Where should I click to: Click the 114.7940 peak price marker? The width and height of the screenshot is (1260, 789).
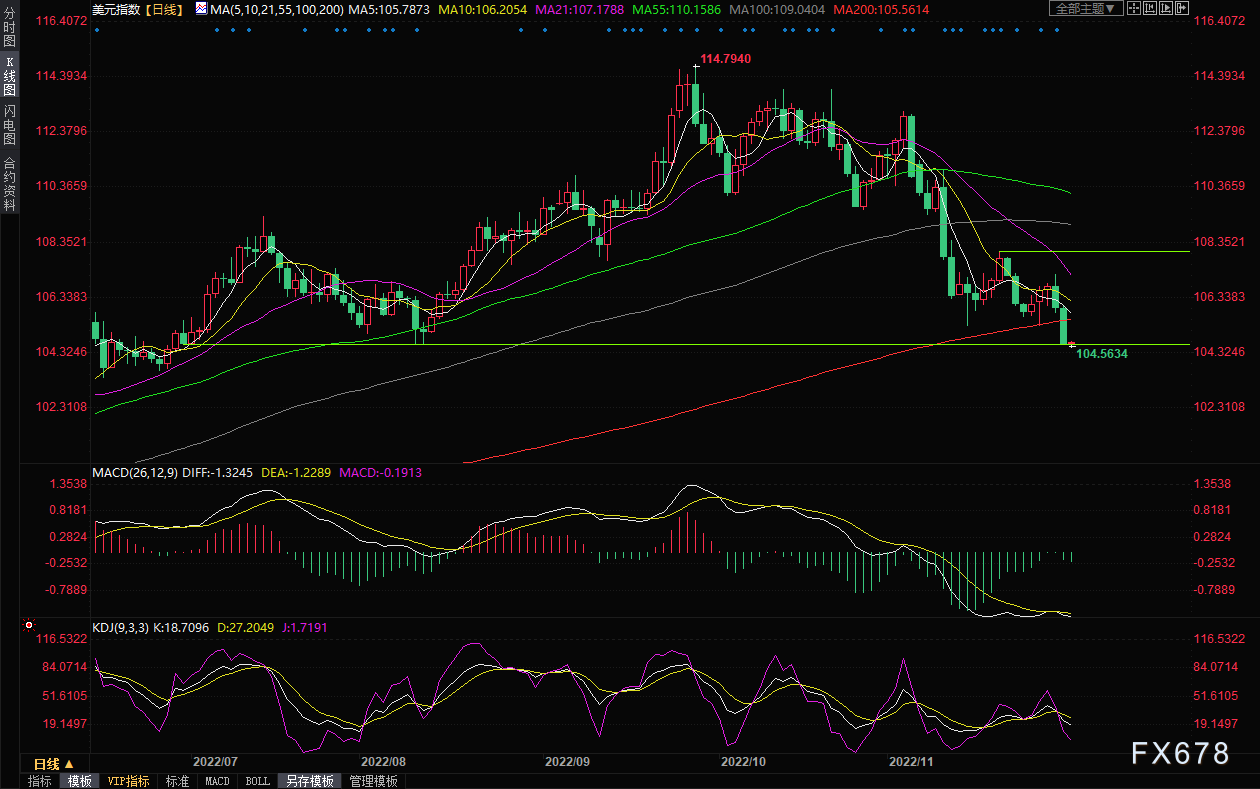725,59
